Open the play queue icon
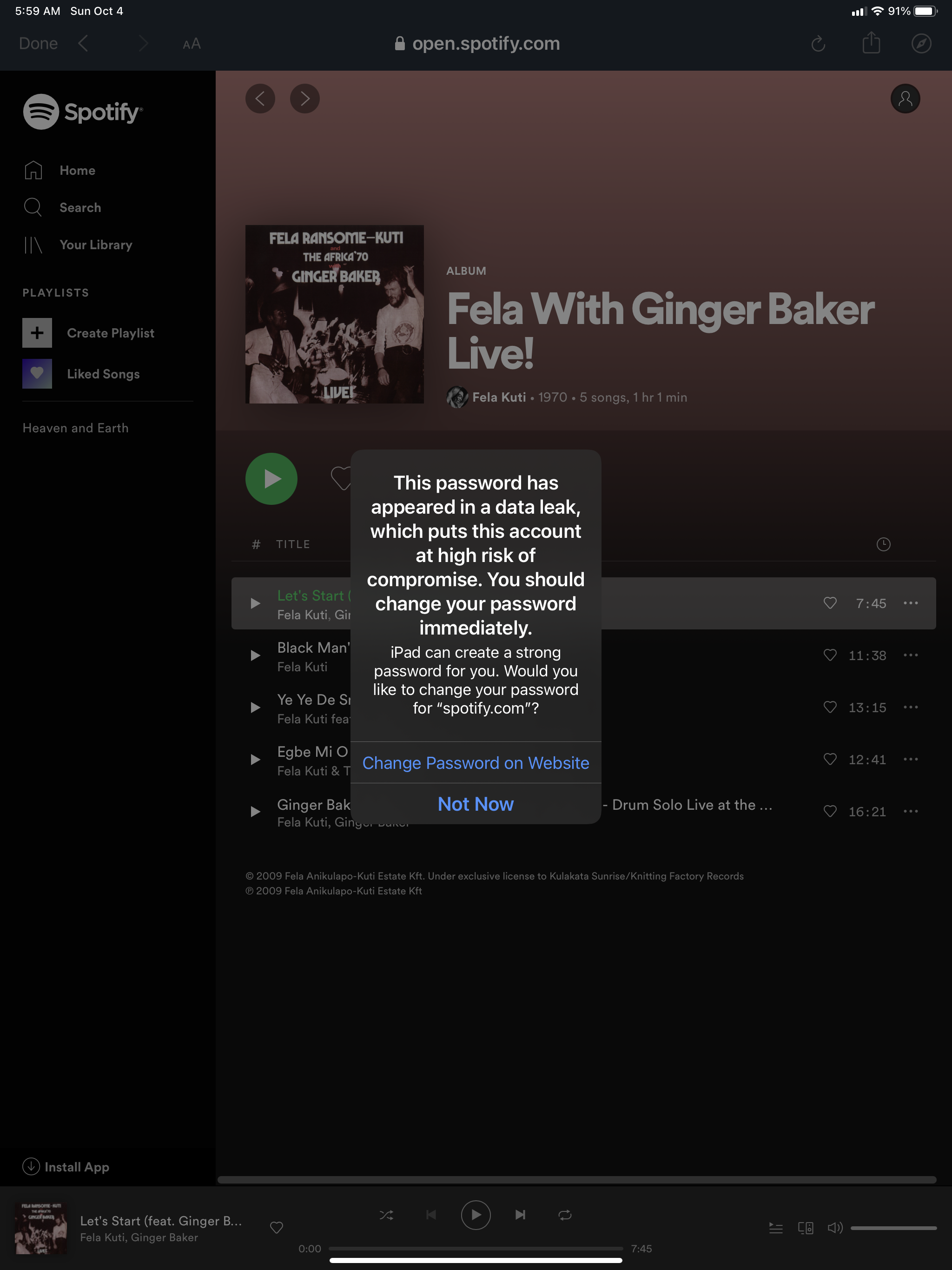 776,1228
